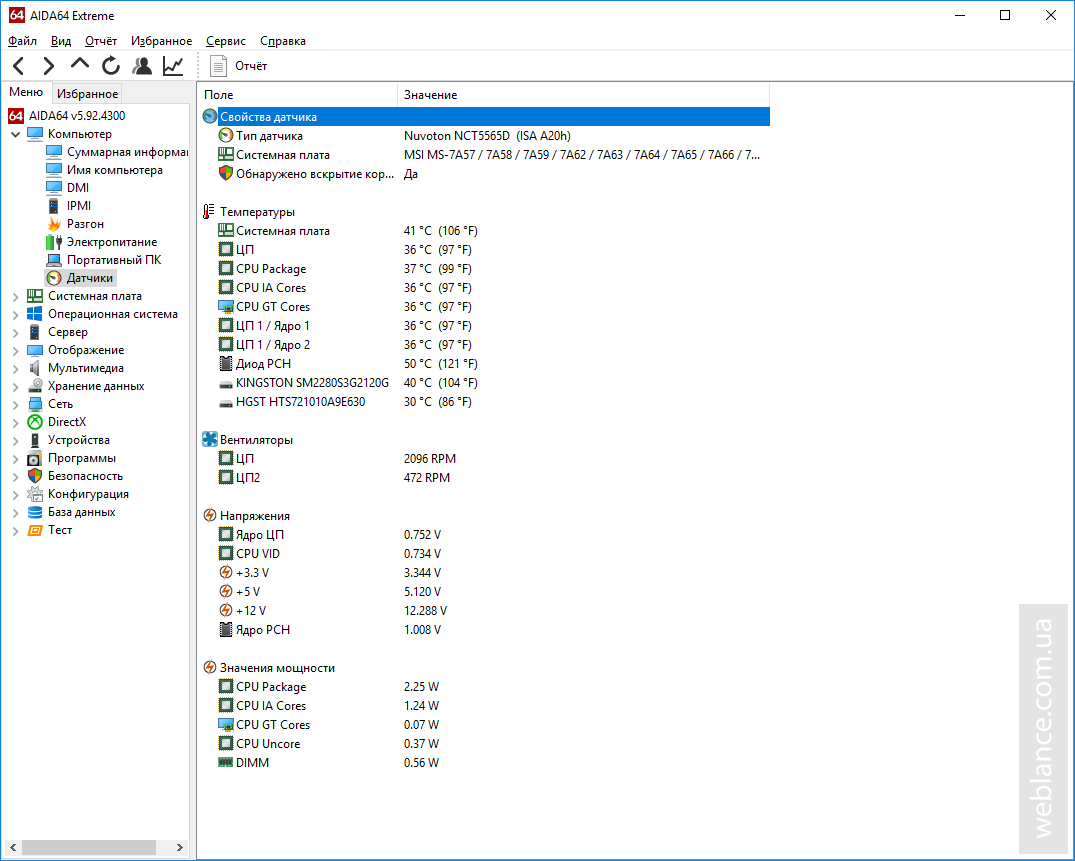The height and width of the screenshot is (861, 1075).
Task: Click the База данных database icon
Action: coord(35,512)
